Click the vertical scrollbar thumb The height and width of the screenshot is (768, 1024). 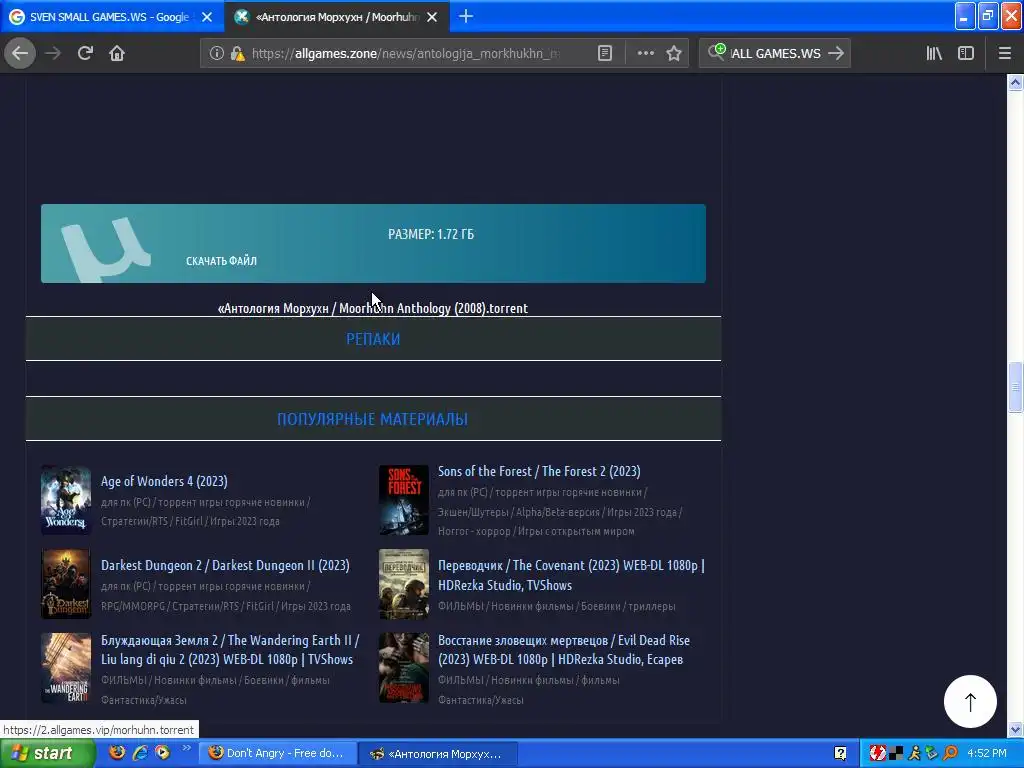(1015, 387)
